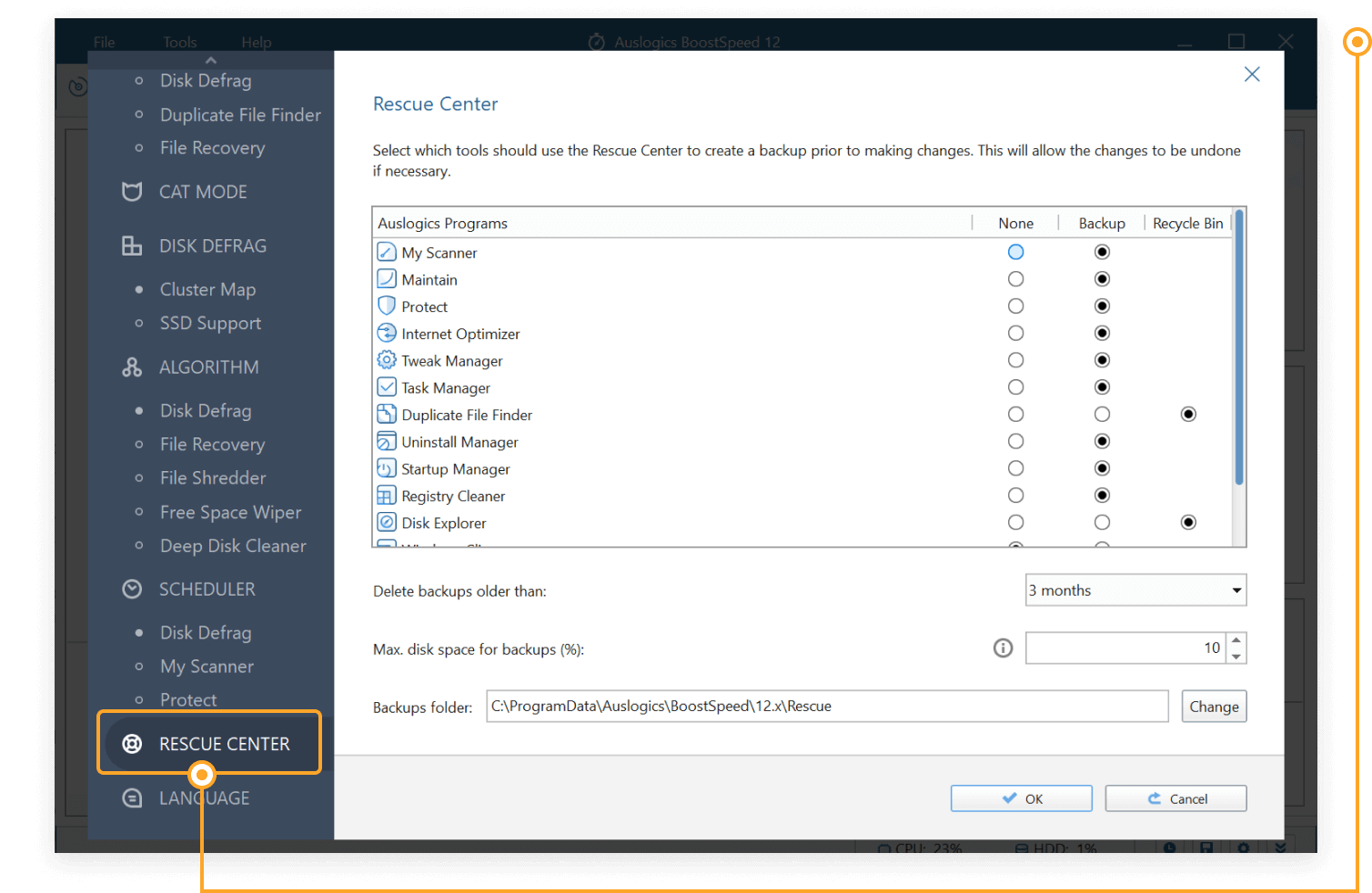Click the Backup column header
Image resolution: width=1372 pixels, height=893 pixels.
coord(1102,224)
